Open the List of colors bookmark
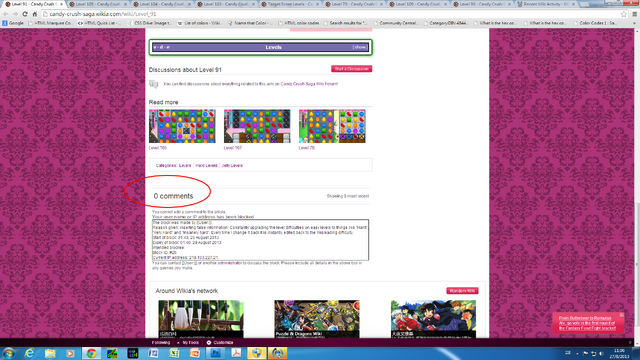640x360 pixels. 200,23
